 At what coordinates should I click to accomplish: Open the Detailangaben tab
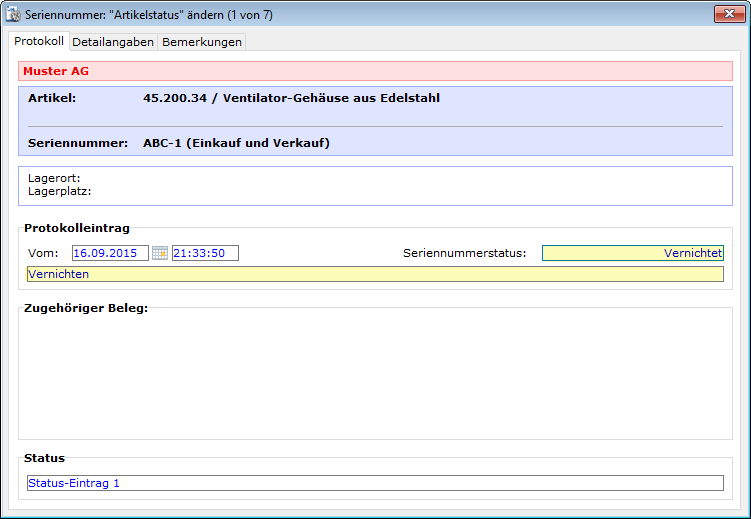pyautogui.click(x=113, y=42)
